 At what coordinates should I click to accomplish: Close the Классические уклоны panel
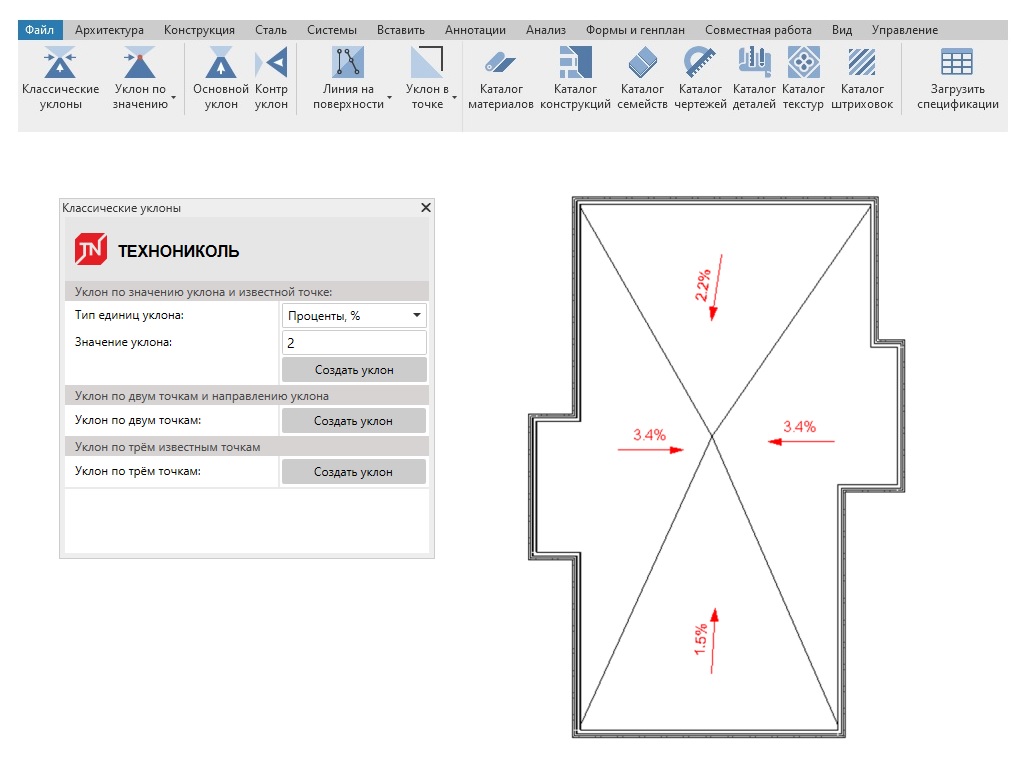pos(426,208)
